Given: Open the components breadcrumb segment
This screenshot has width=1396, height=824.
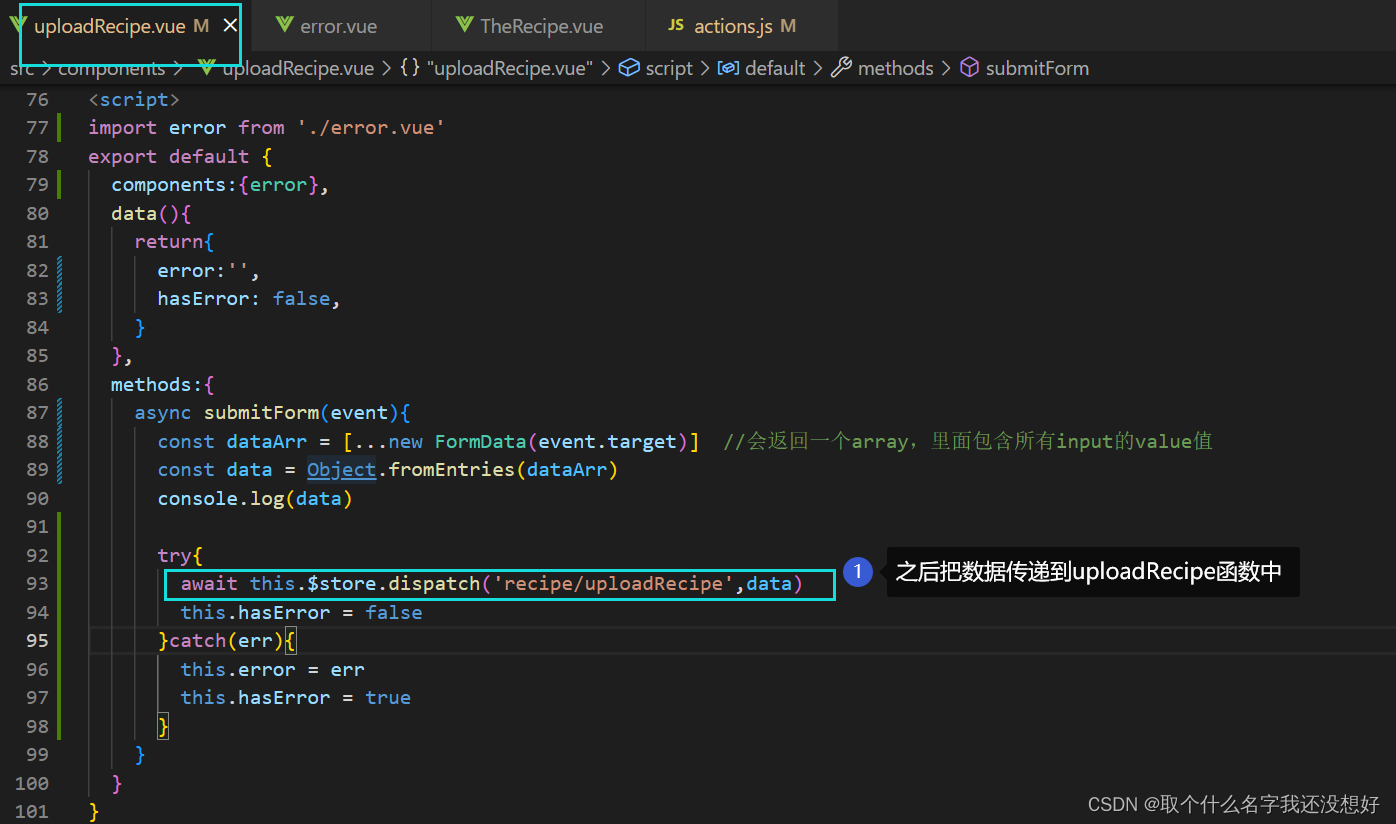Looking at the screenshot, I should (x=112, y=68).
